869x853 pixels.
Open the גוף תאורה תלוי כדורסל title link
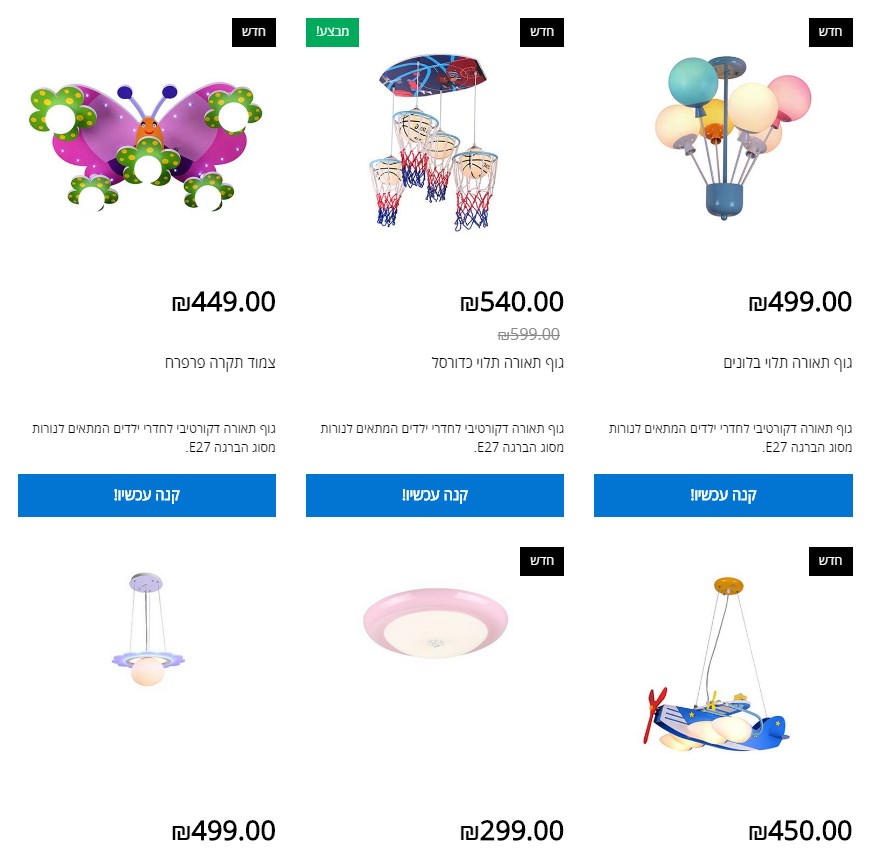[x=498, y=362]
